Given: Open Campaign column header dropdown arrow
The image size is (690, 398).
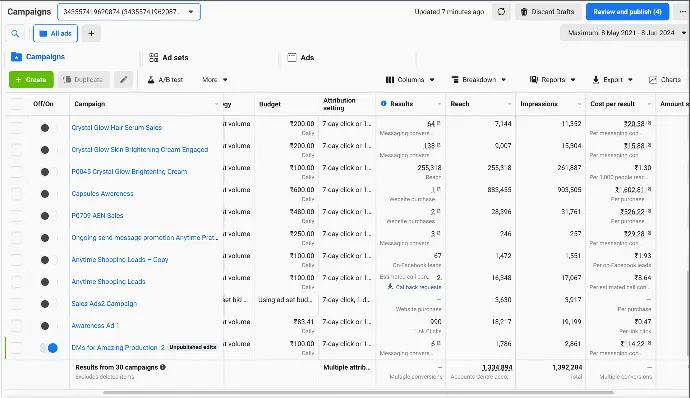Looking at the screenshot, I should coord(217,104).
